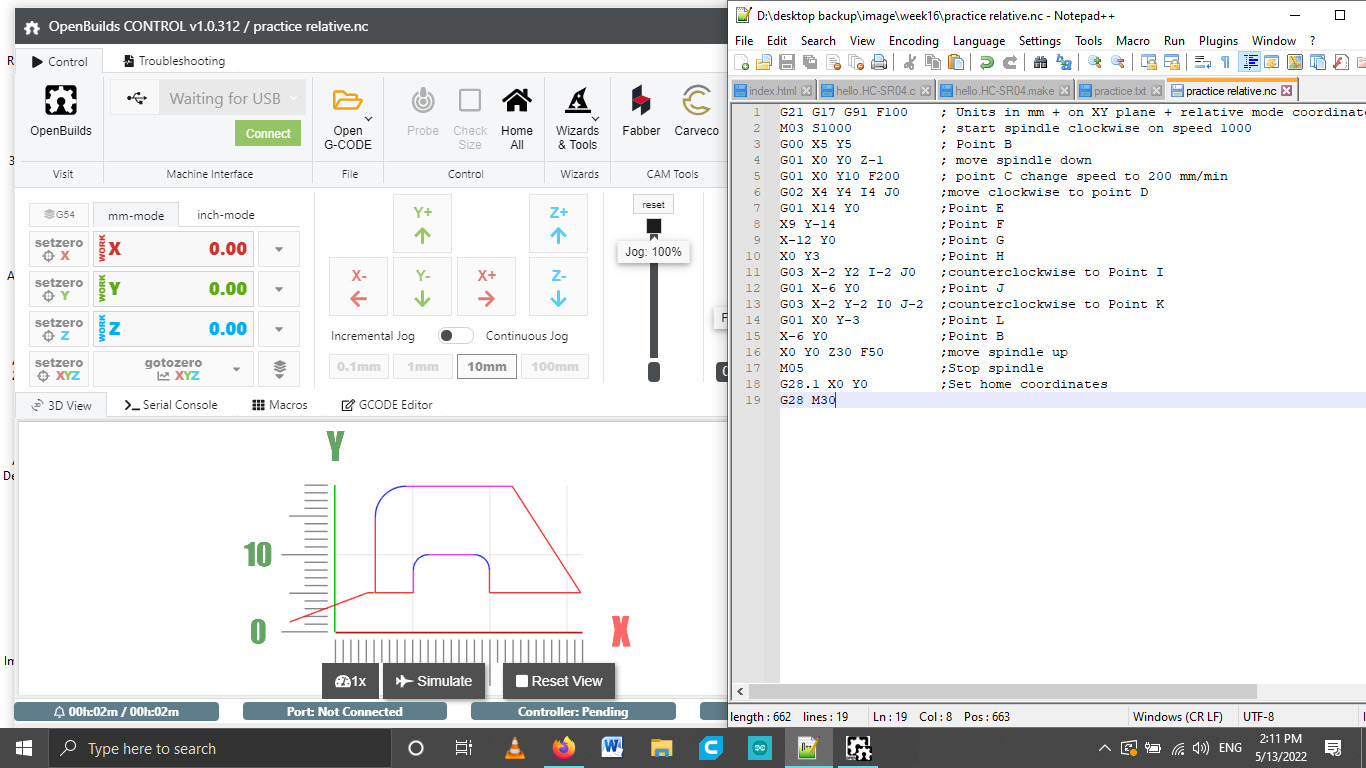The width and height of the screenshot is (1366, 768).
Task: Open simulation speed 1x selector
Action: click(350, 681)
